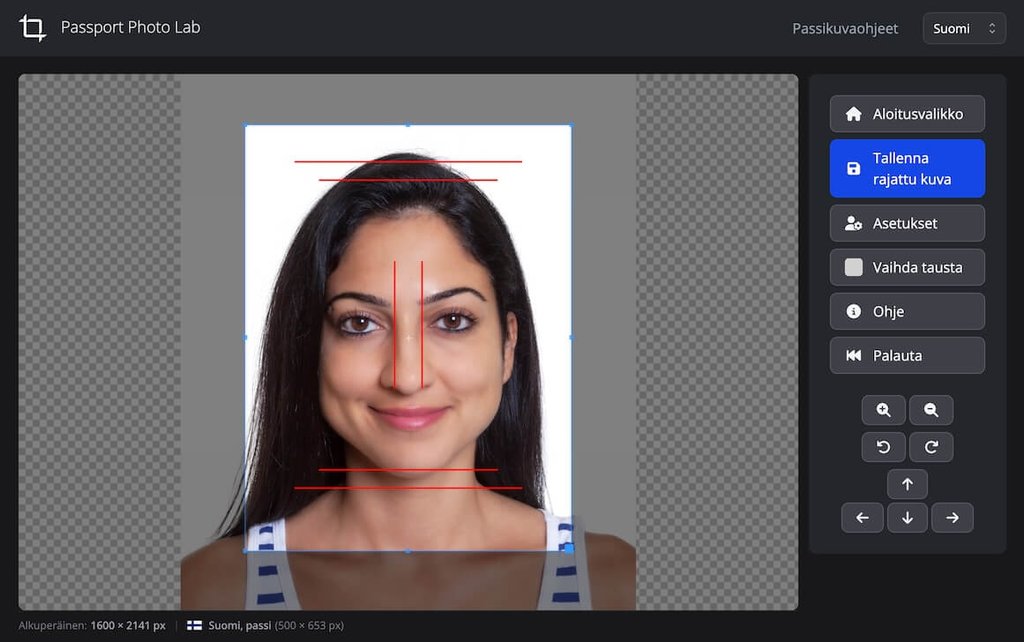Open the Asetukset settings
This screenshot has width=1024, height=642.
(x=906, y=223)
